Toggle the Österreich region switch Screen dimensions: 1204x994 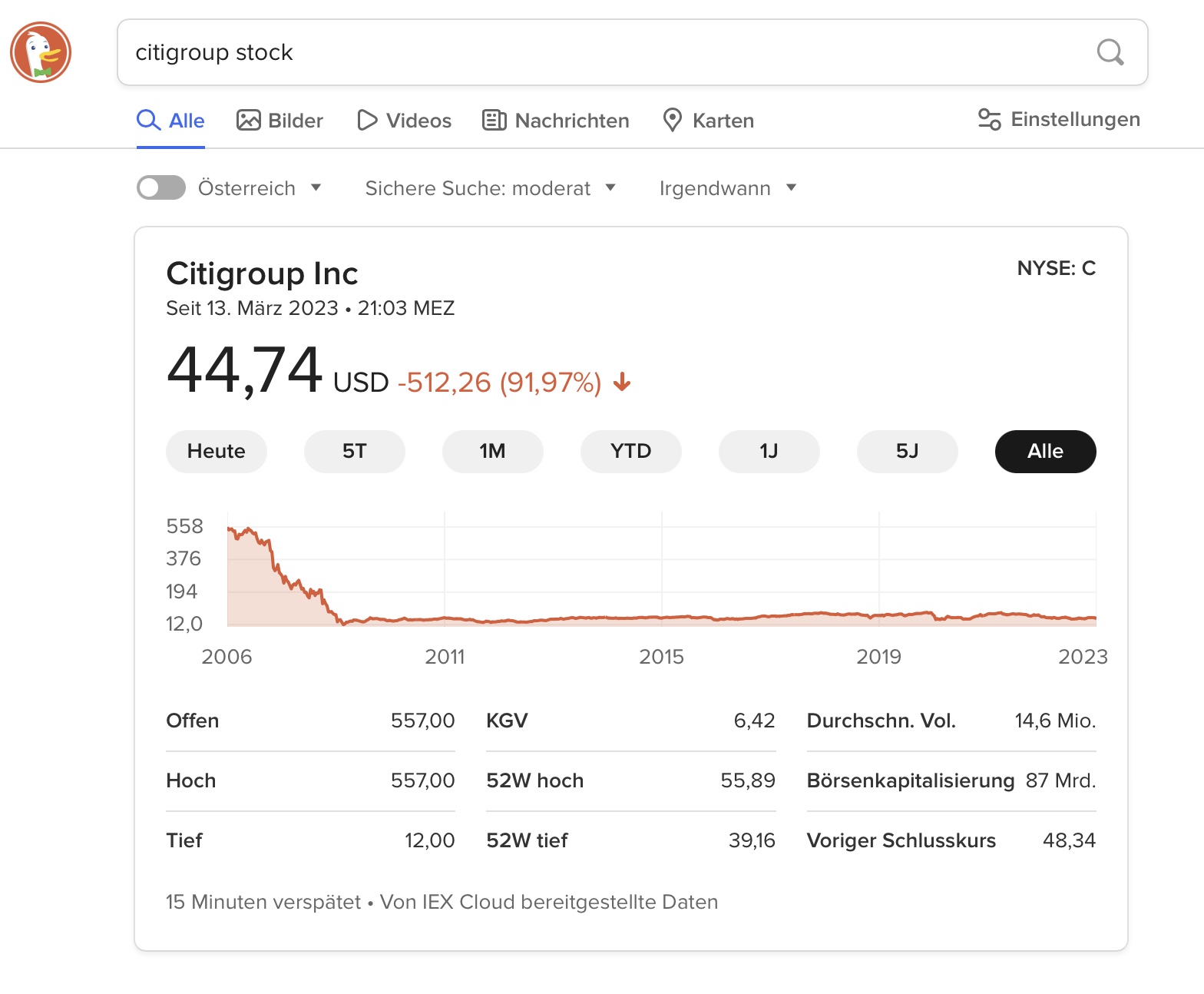tap(161, 187)
